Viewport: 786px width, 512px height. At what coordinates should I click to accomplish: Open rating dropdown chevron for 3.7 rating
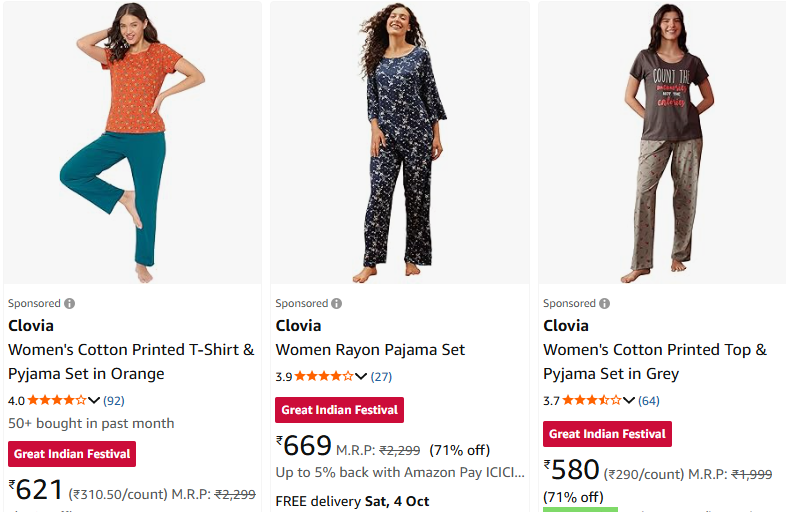629,400
